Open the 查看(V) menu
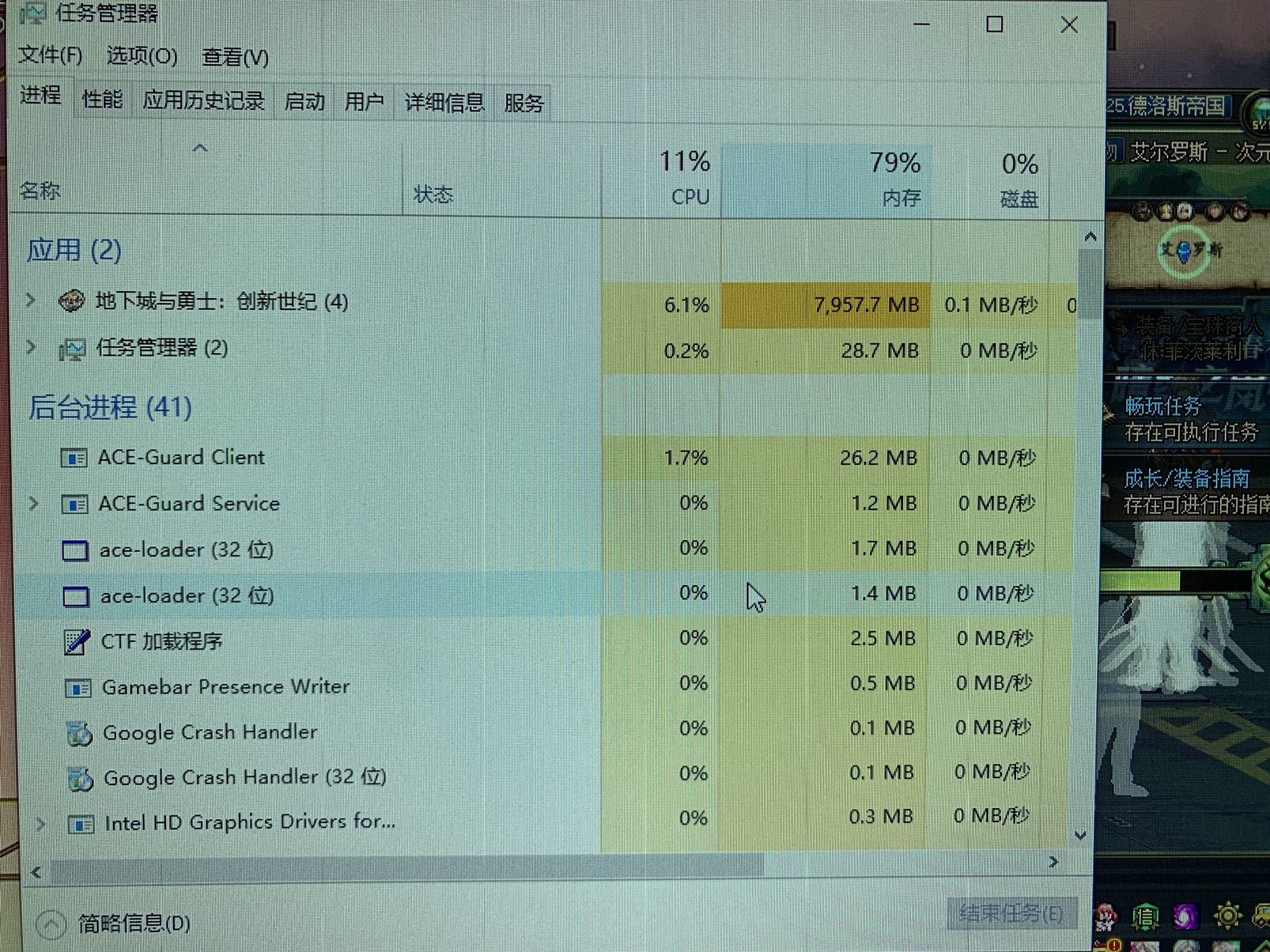The width and height of the screenshot is (1270, 952). pos(235,57)
